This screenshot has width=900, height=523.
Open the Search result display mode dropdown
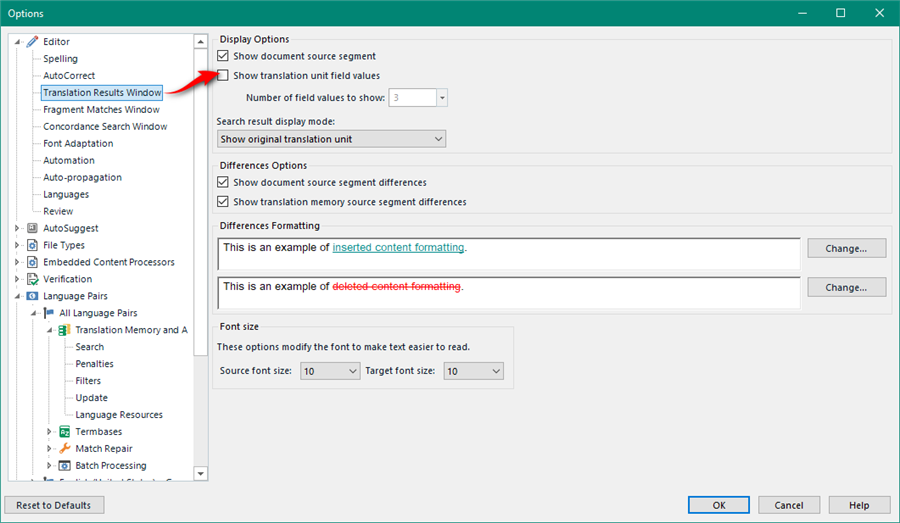pos(331,139)
